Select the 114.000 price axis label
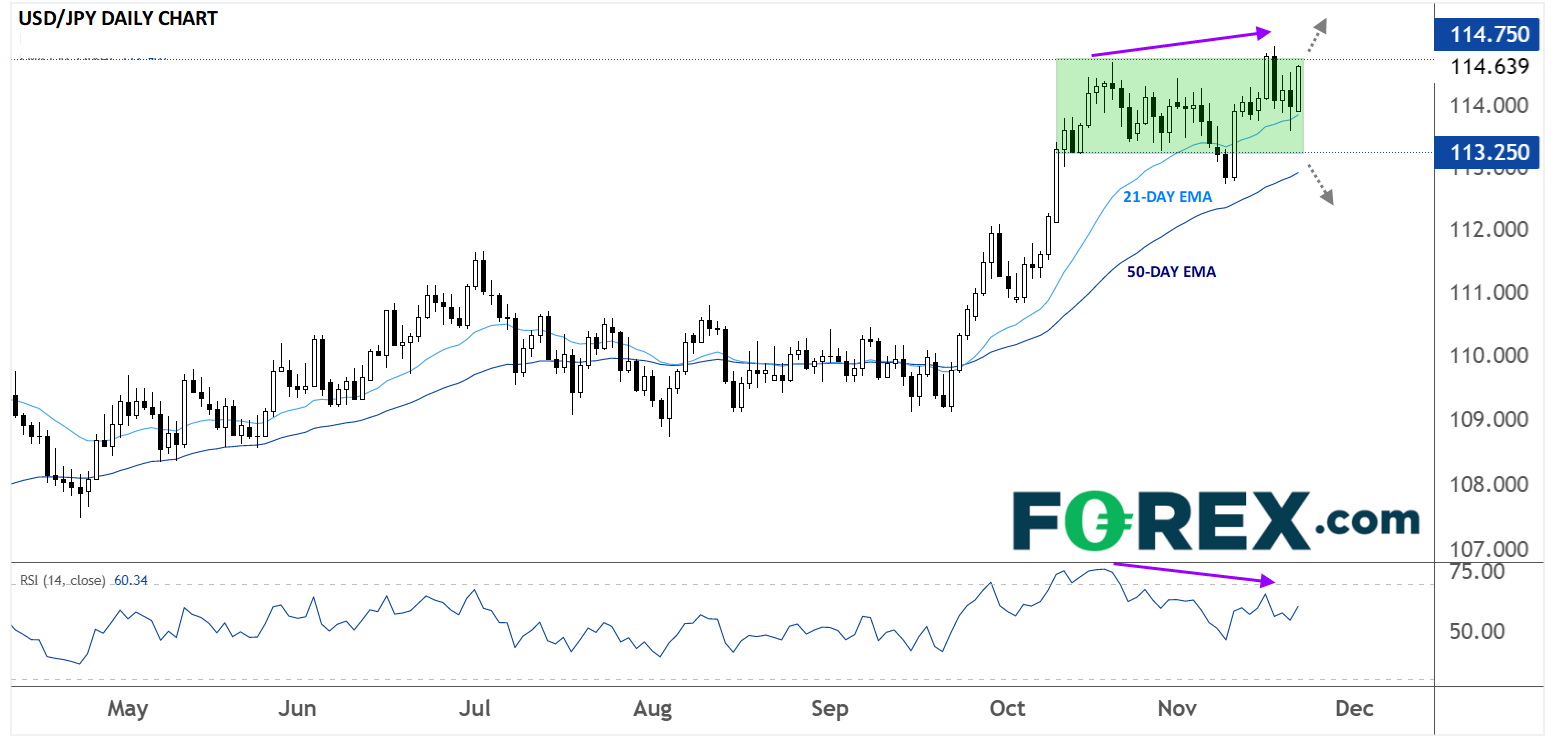The height and width of the screenshot is (742, 1555). point(1489,105)
